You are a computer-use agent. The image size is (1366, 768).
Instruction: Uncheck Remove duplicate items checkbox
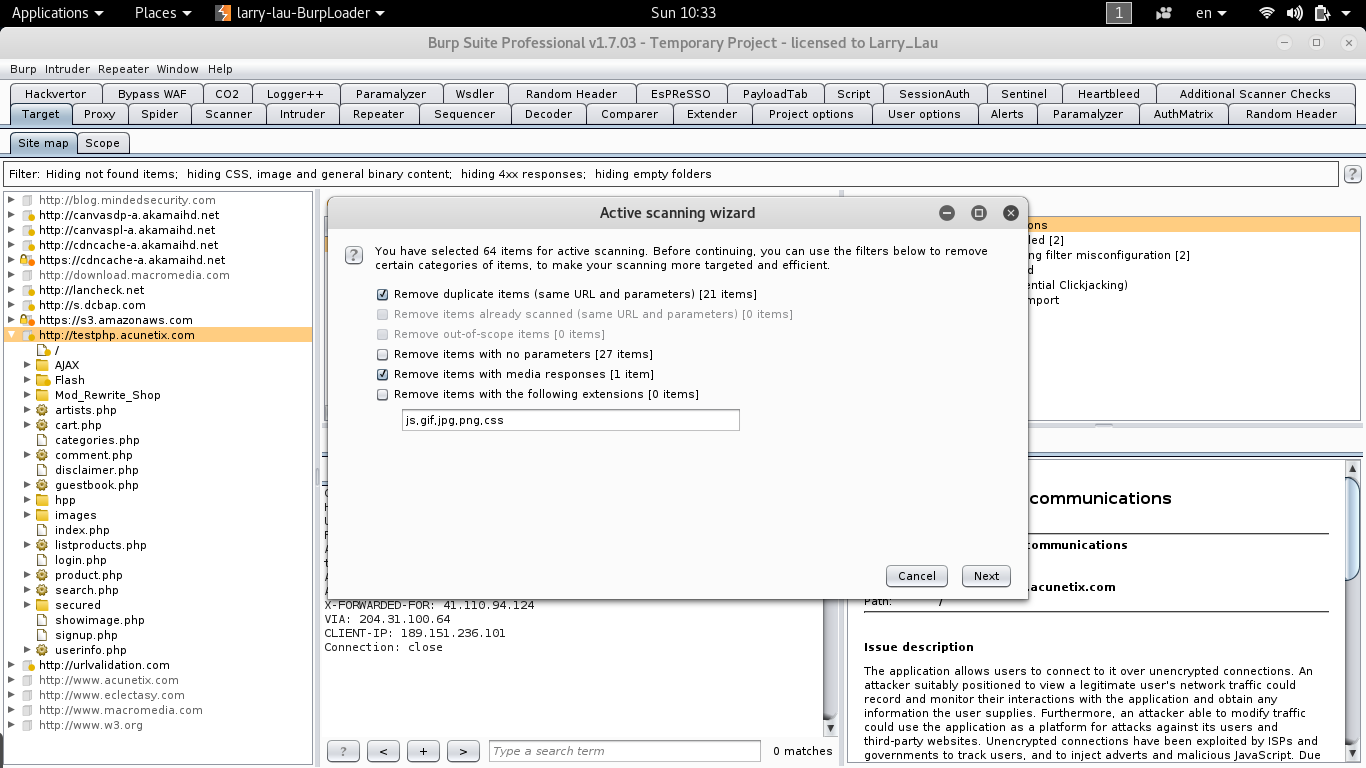point(382,295)
